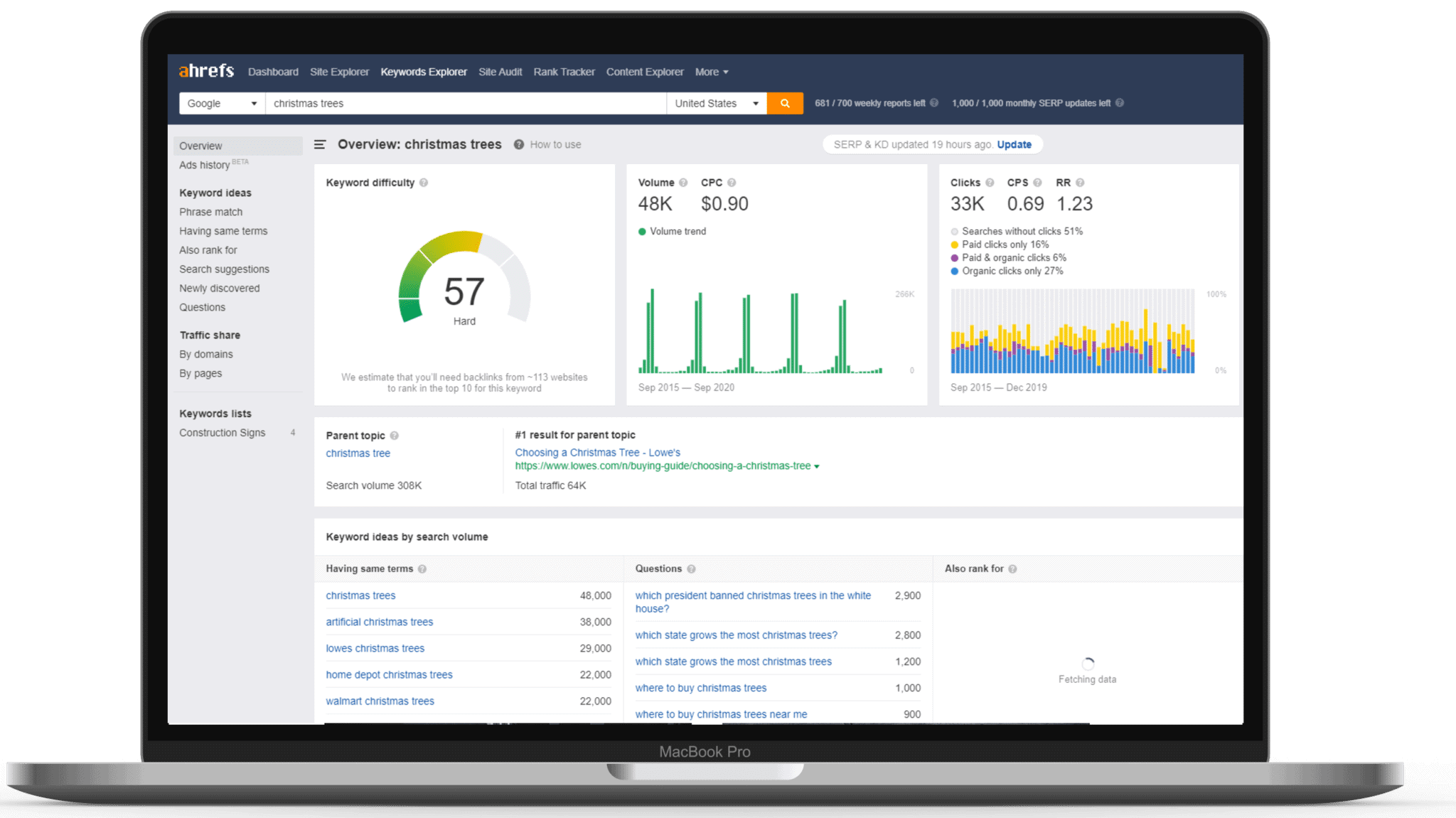Expand the Lowe's URL dropdown arrow
The height and width of the screenshot is (818, 1456).
tap(818, 466)
